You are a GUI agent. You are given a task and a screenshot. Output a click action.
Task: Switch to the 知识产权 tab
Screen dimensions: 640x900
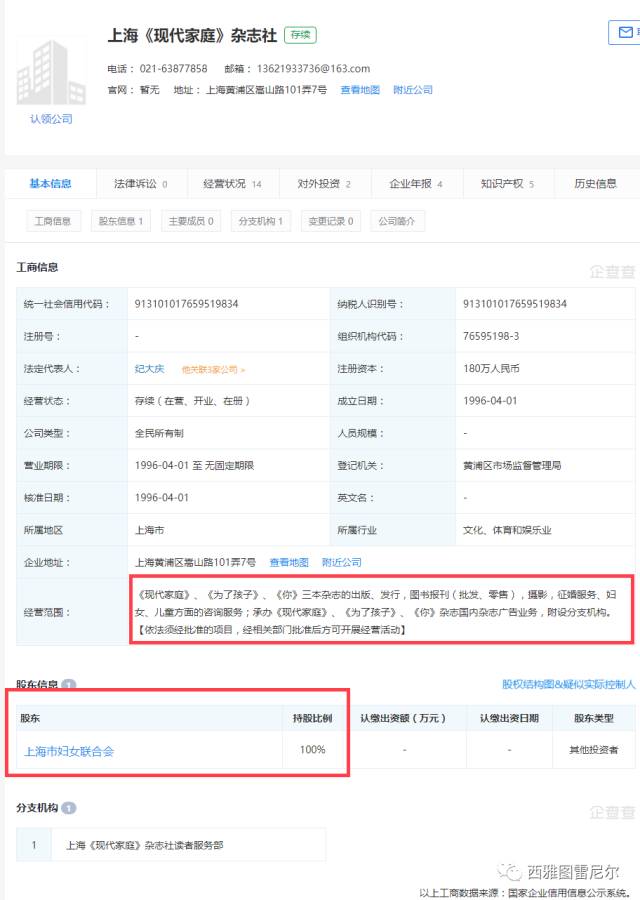[508, 184]
